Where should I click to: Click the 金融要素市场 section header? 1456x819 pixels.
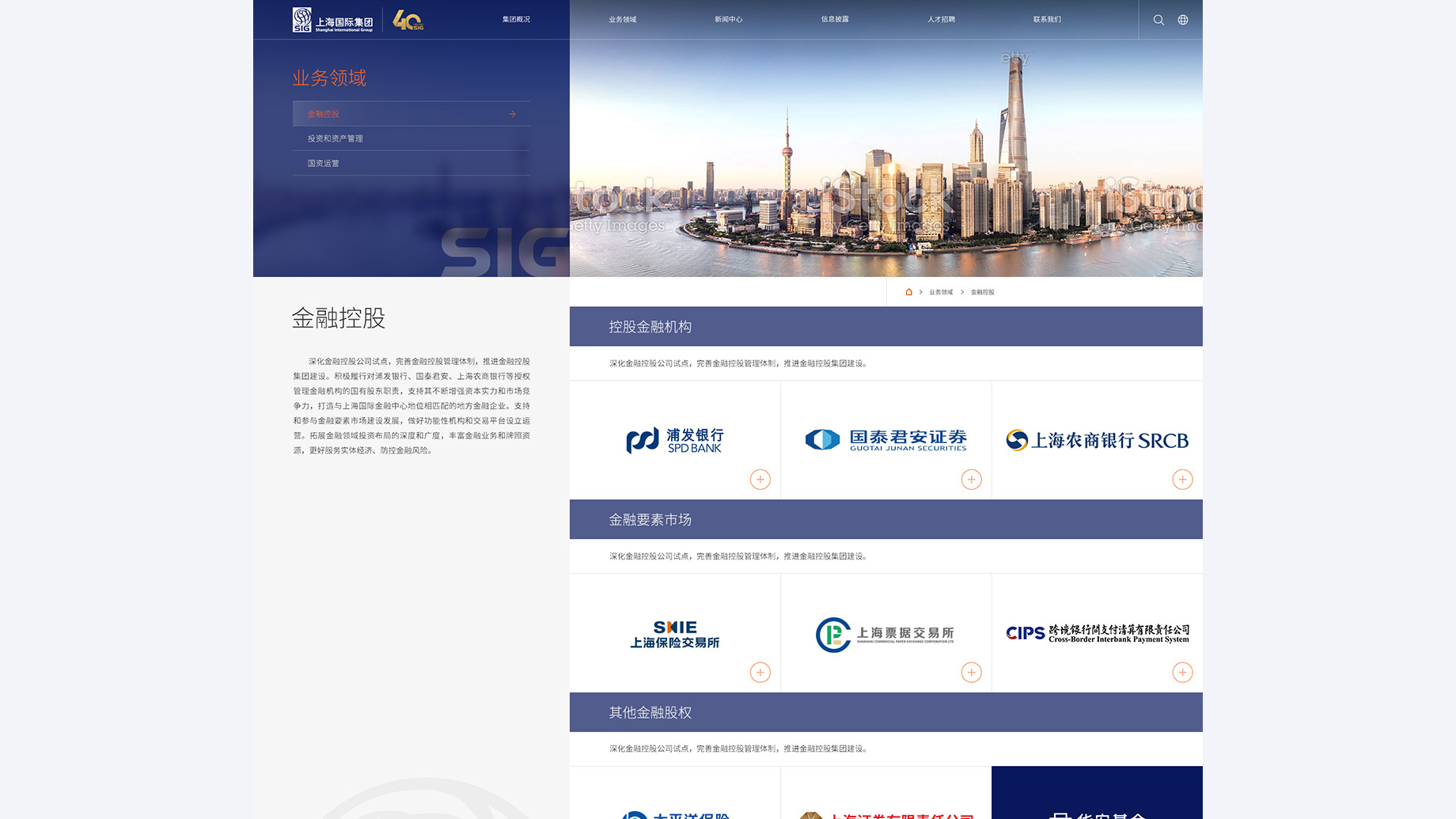[x=886, y=519]
